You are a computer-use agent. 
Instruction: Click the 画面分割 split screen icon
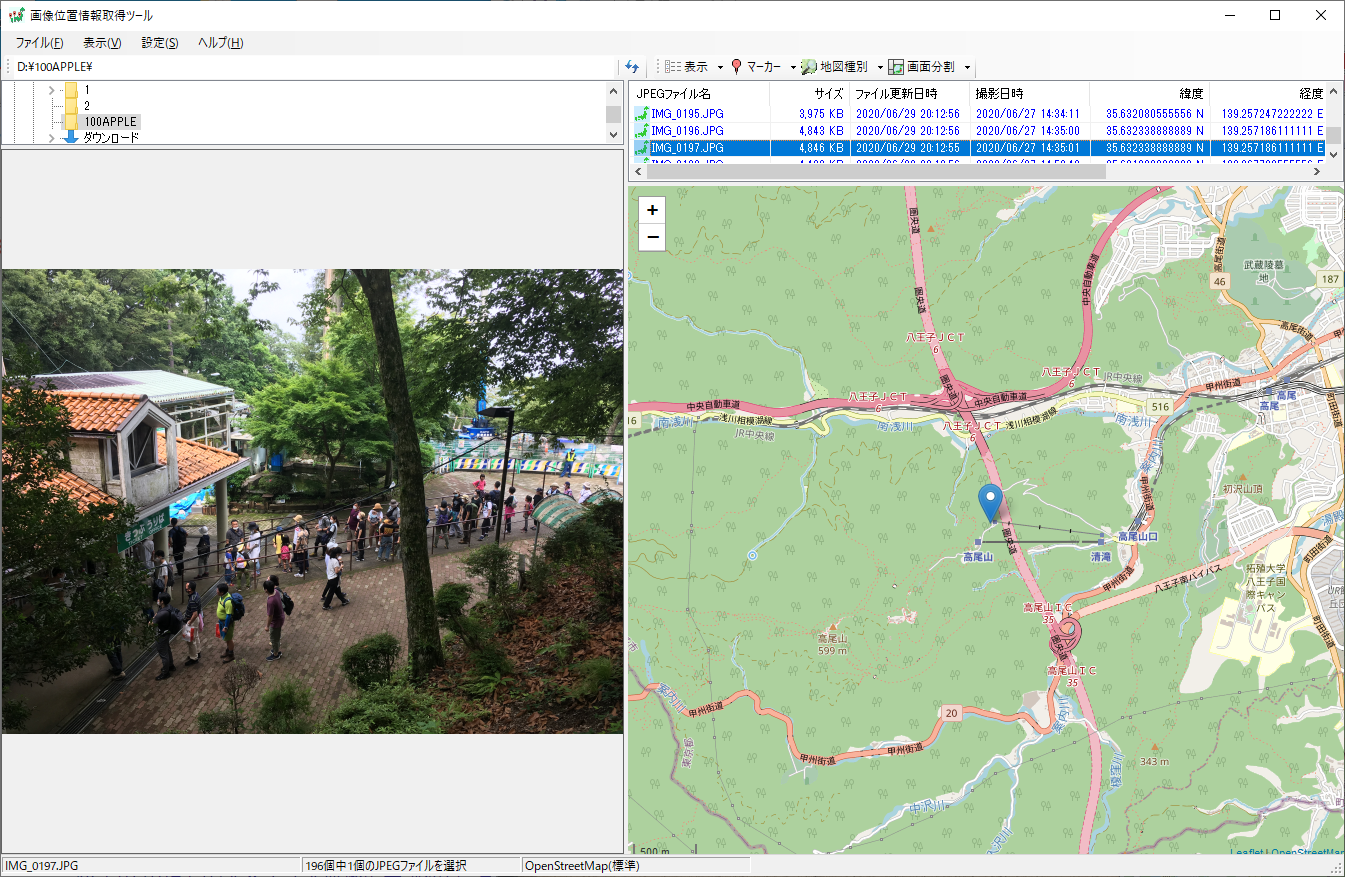click(x=896, y=67)
